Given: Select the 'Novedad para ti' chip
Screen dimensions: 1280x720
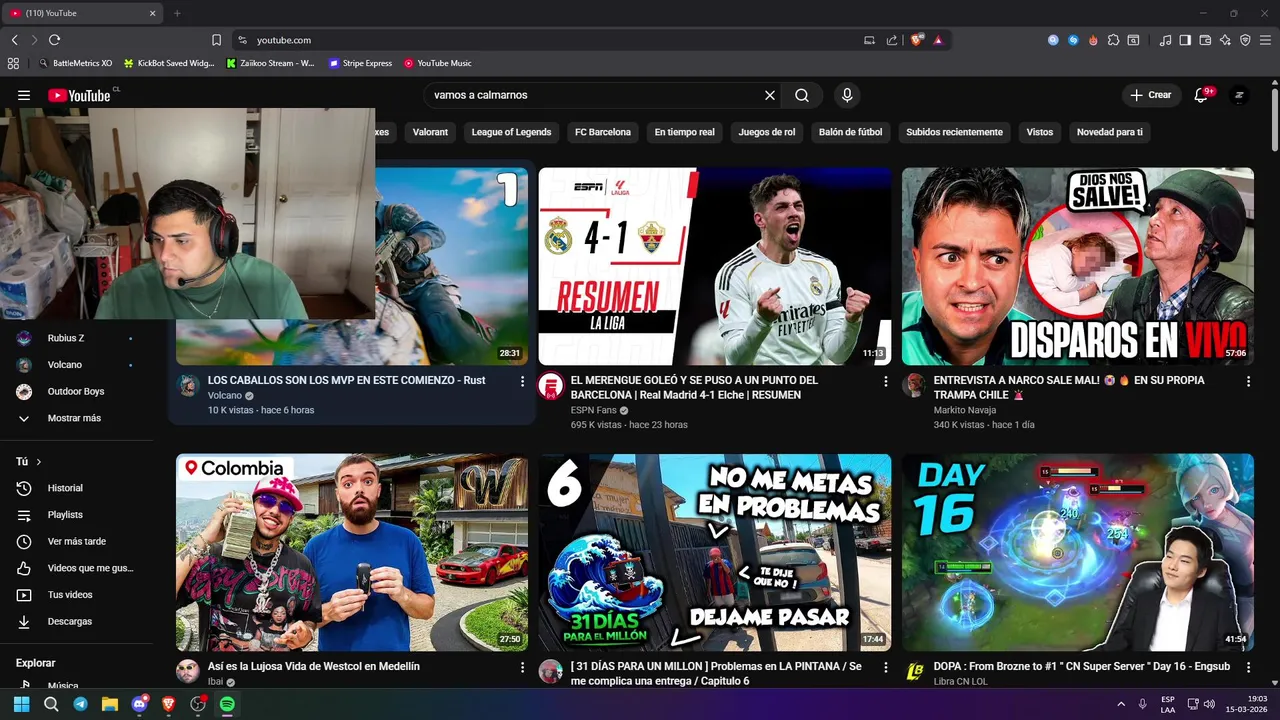Looking at the screenshot, I should click(1109, 132).
